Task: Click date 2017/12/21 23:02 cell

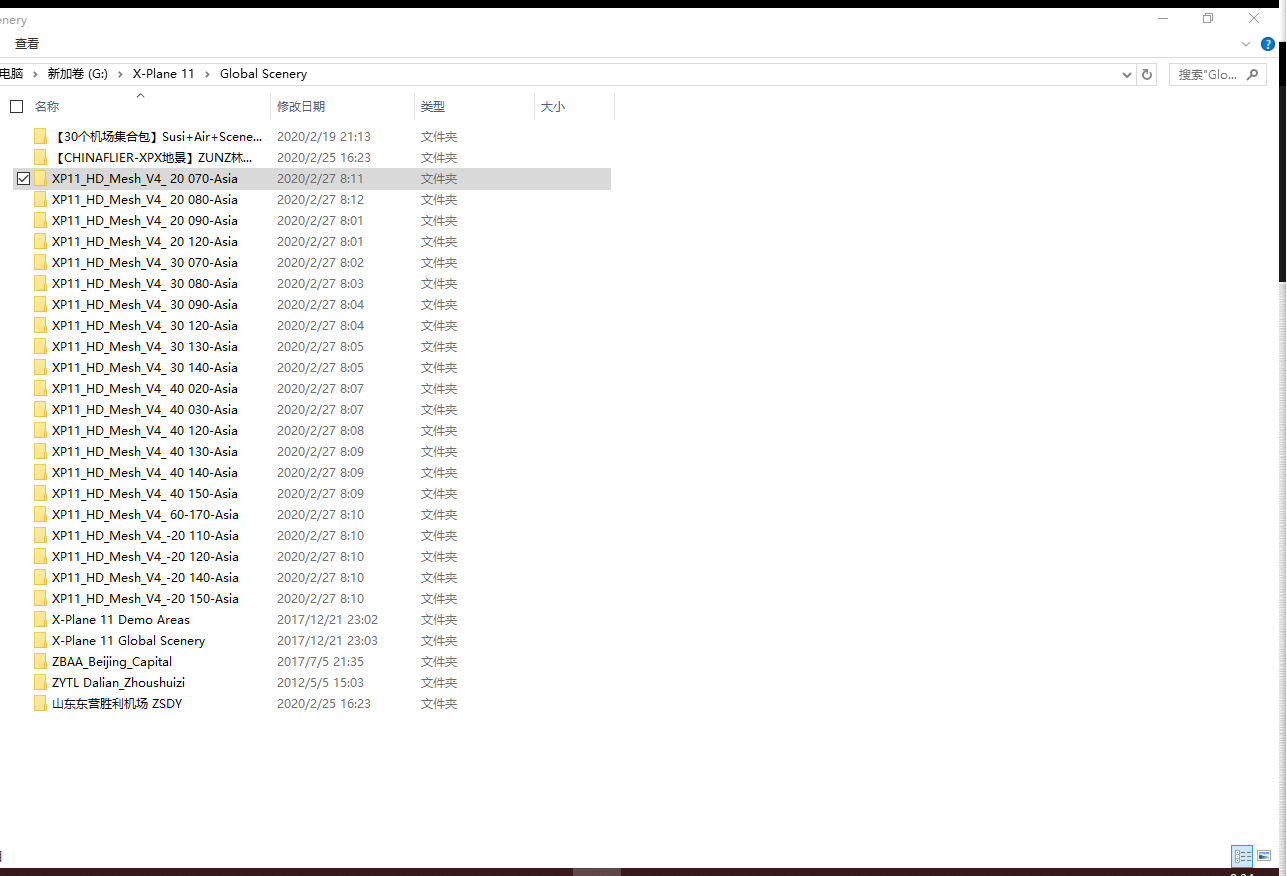Action: (x=327, y=619)
